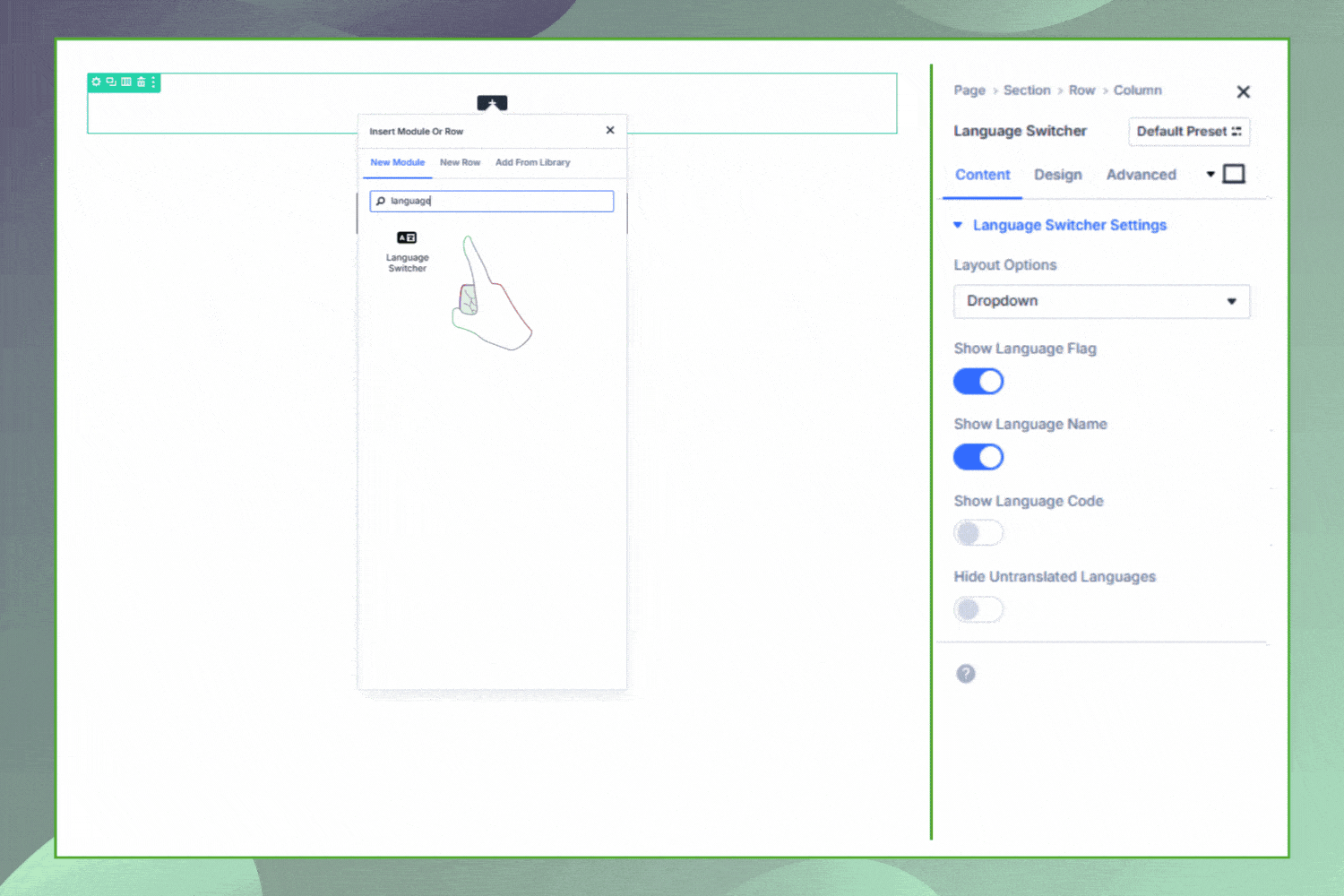Enable Show Language Code
1344x896 pixels.
pos(978,532)
